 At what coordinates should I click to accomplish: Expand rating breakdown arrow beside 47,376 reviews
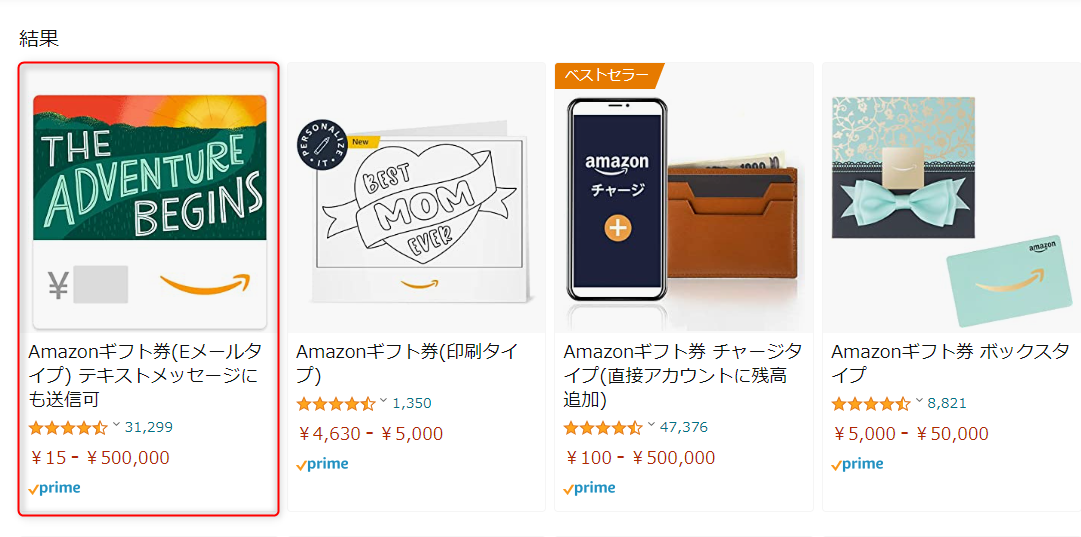[651, 425]
